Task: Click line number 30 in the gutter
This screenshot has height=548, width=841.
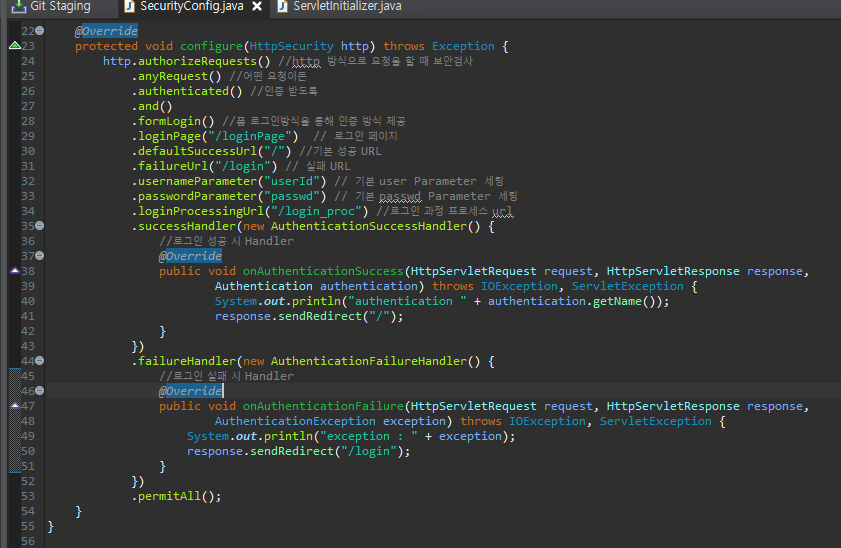Action: click(28, 151)
